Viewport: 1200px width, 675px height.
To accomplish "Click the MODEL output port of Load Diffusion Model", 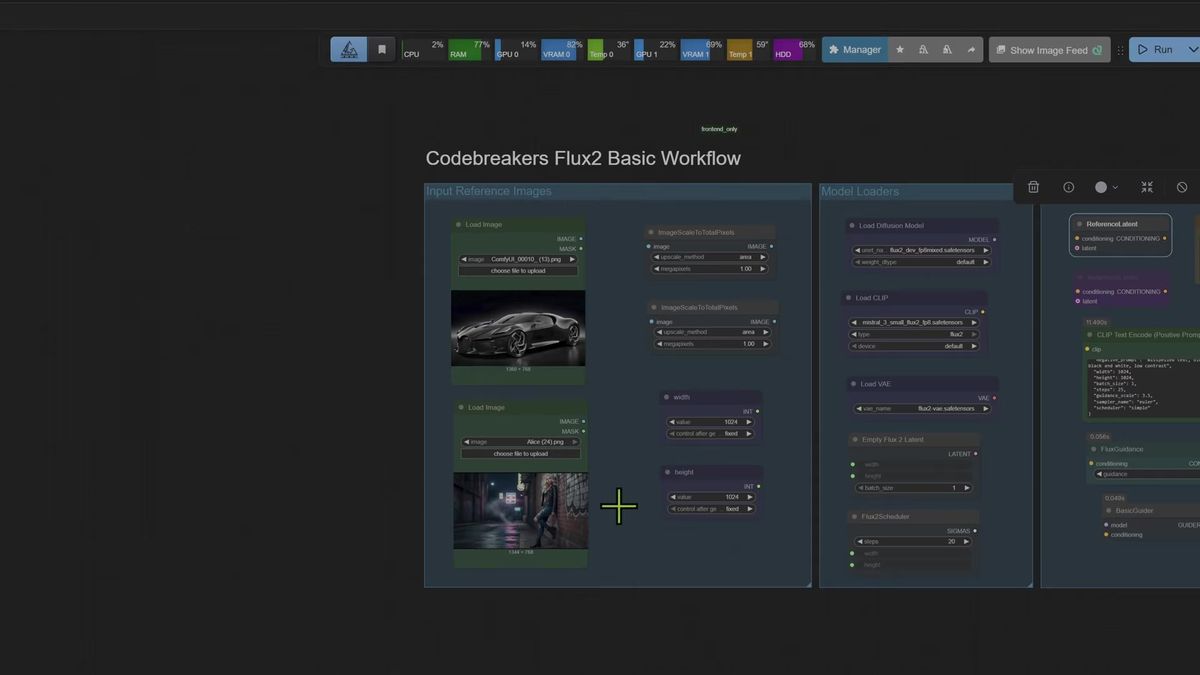I will (x=994, y=240).
